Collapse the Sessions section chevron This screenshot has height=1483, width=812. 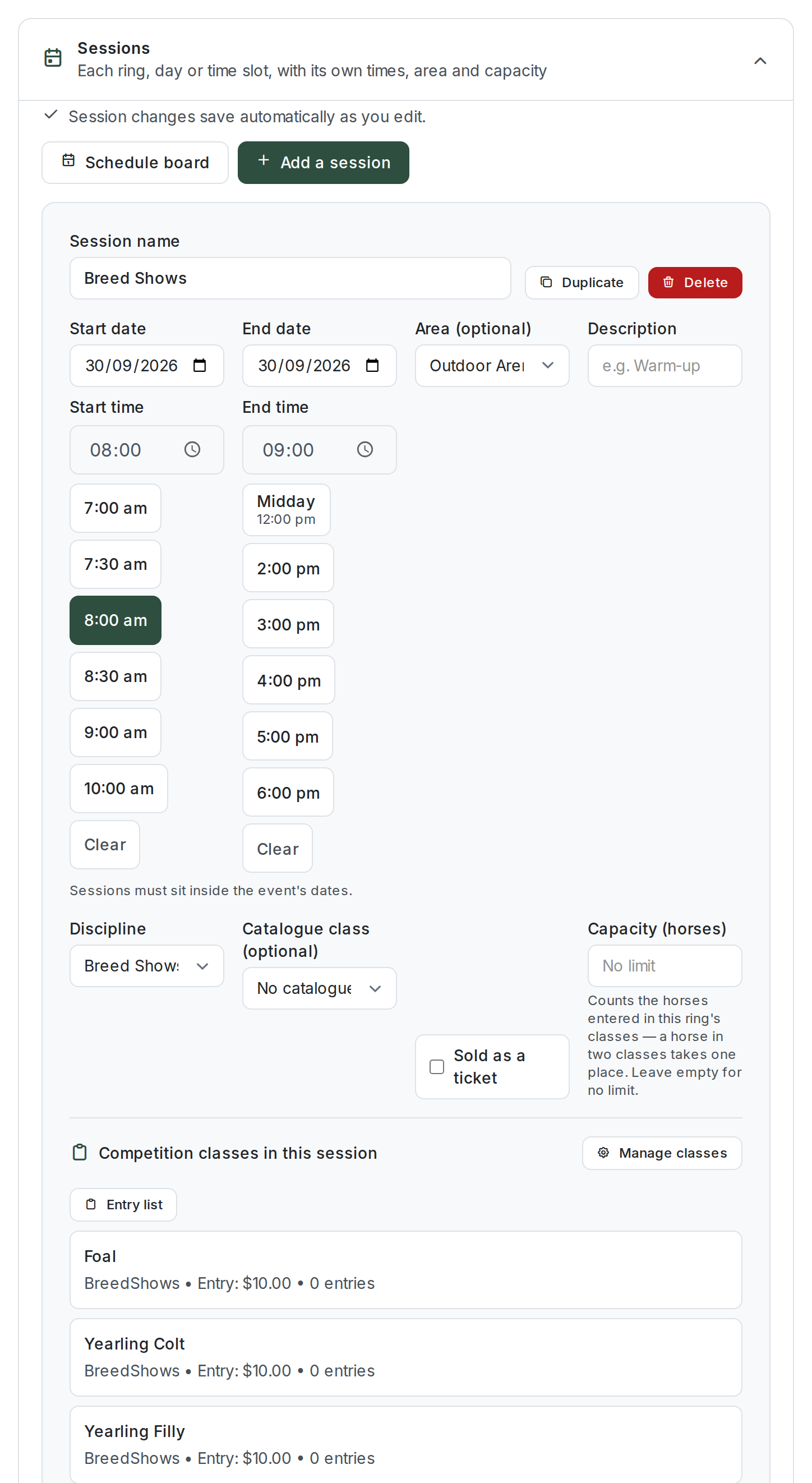point(760,61)
